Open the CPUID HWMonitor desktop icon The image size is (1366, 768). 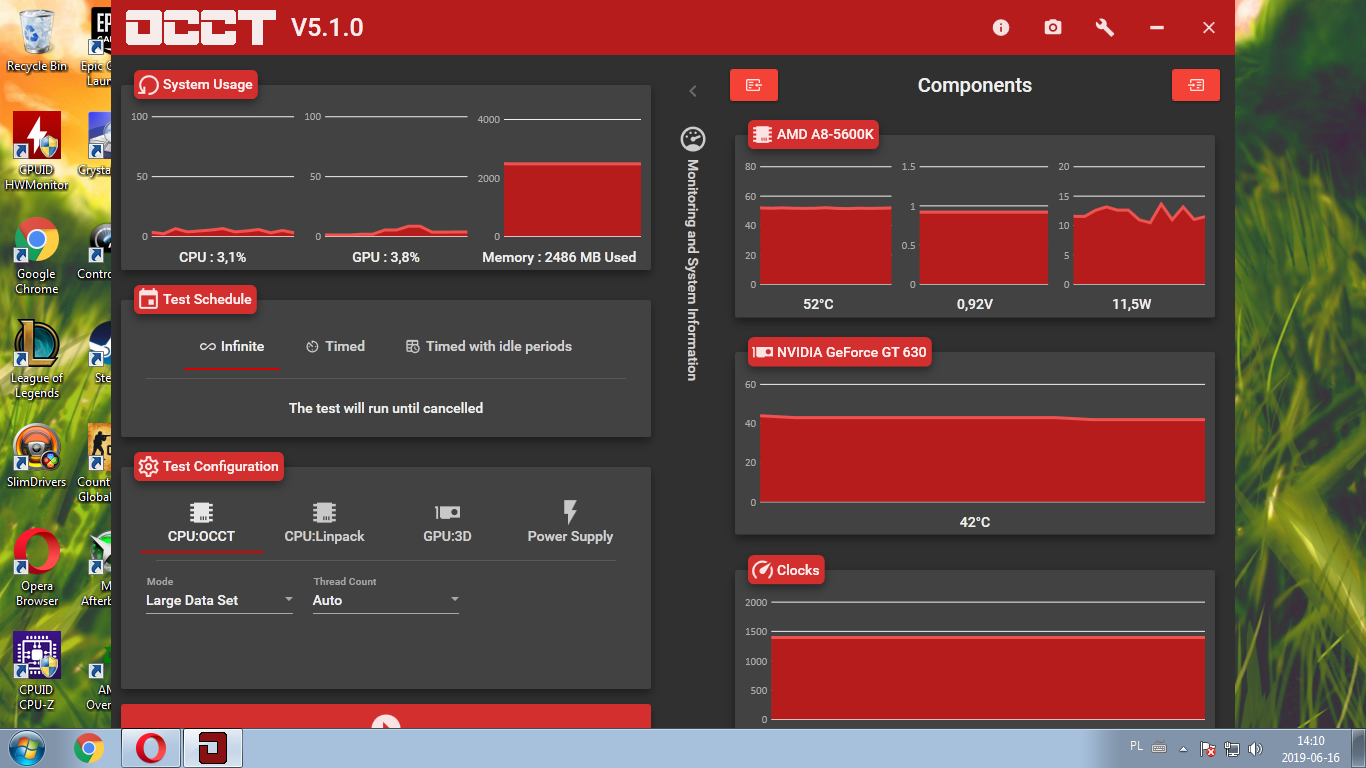pos(37,151)
